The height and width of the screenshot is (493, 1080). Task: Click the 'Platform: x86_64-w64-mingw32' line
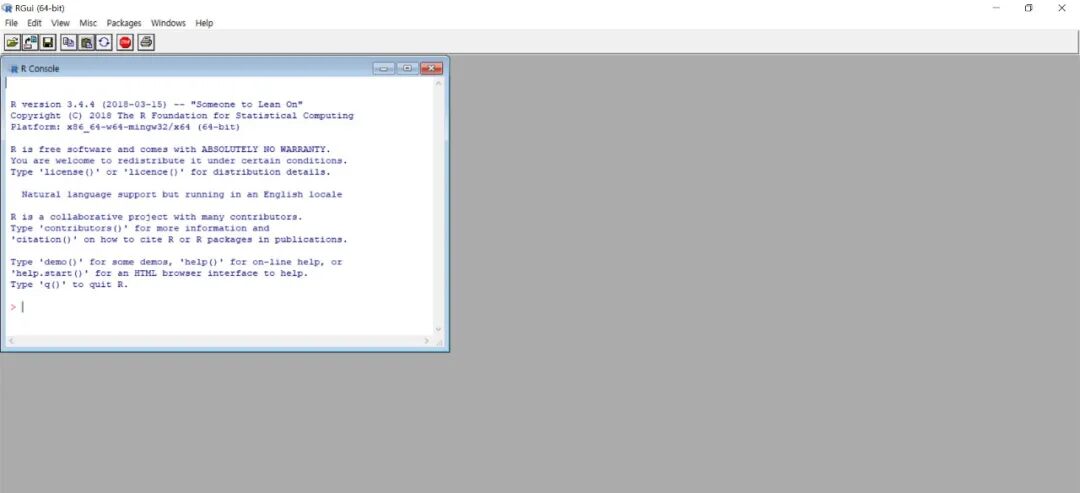[x=125, y=127]
